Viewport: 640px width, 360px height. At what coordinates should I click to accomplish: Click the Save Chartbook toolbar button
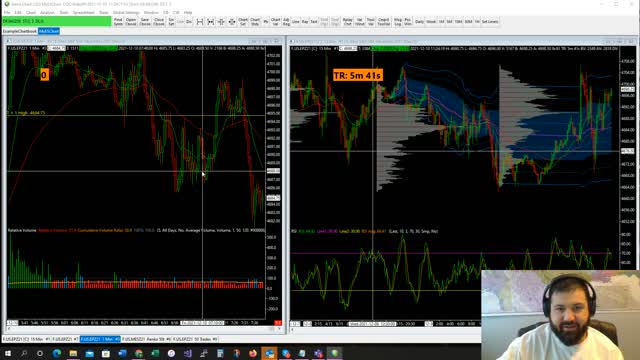(145, 22)
